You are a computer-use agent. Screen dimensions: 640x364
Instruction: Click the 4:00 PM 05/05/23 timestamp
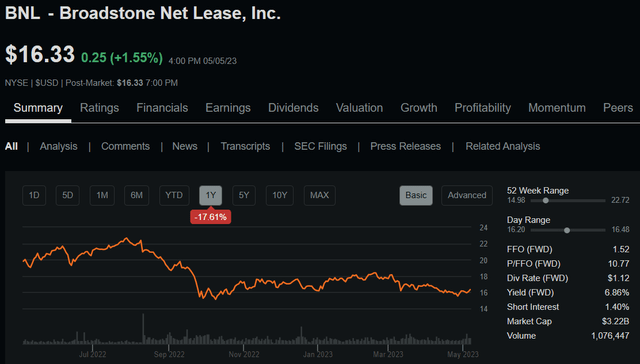202,61
